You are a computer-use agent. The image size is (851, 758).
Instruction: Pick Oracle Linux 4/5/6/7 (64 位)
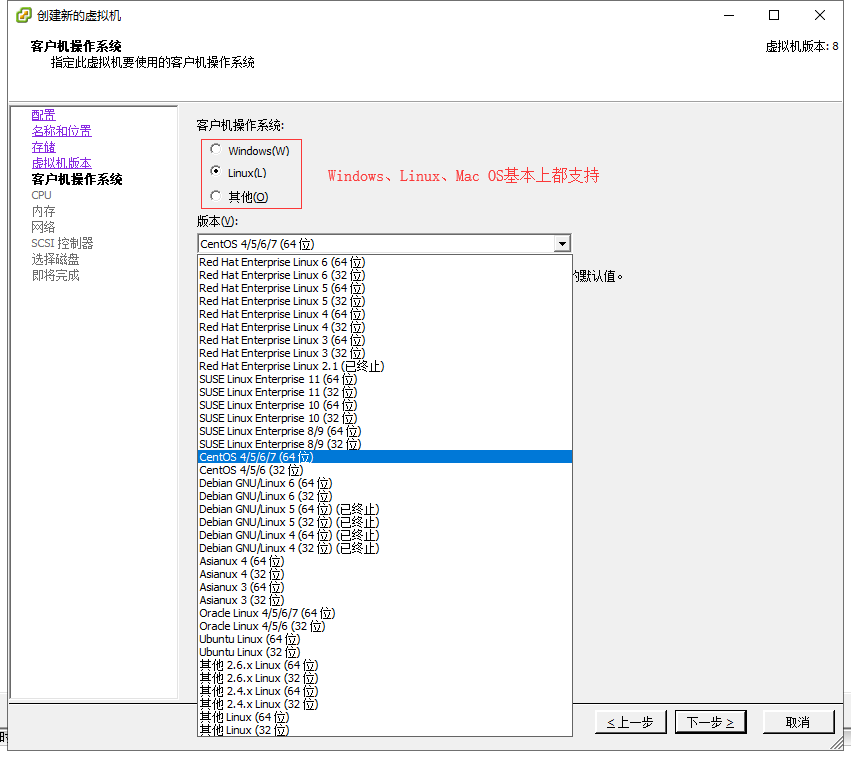coord(385,614)
